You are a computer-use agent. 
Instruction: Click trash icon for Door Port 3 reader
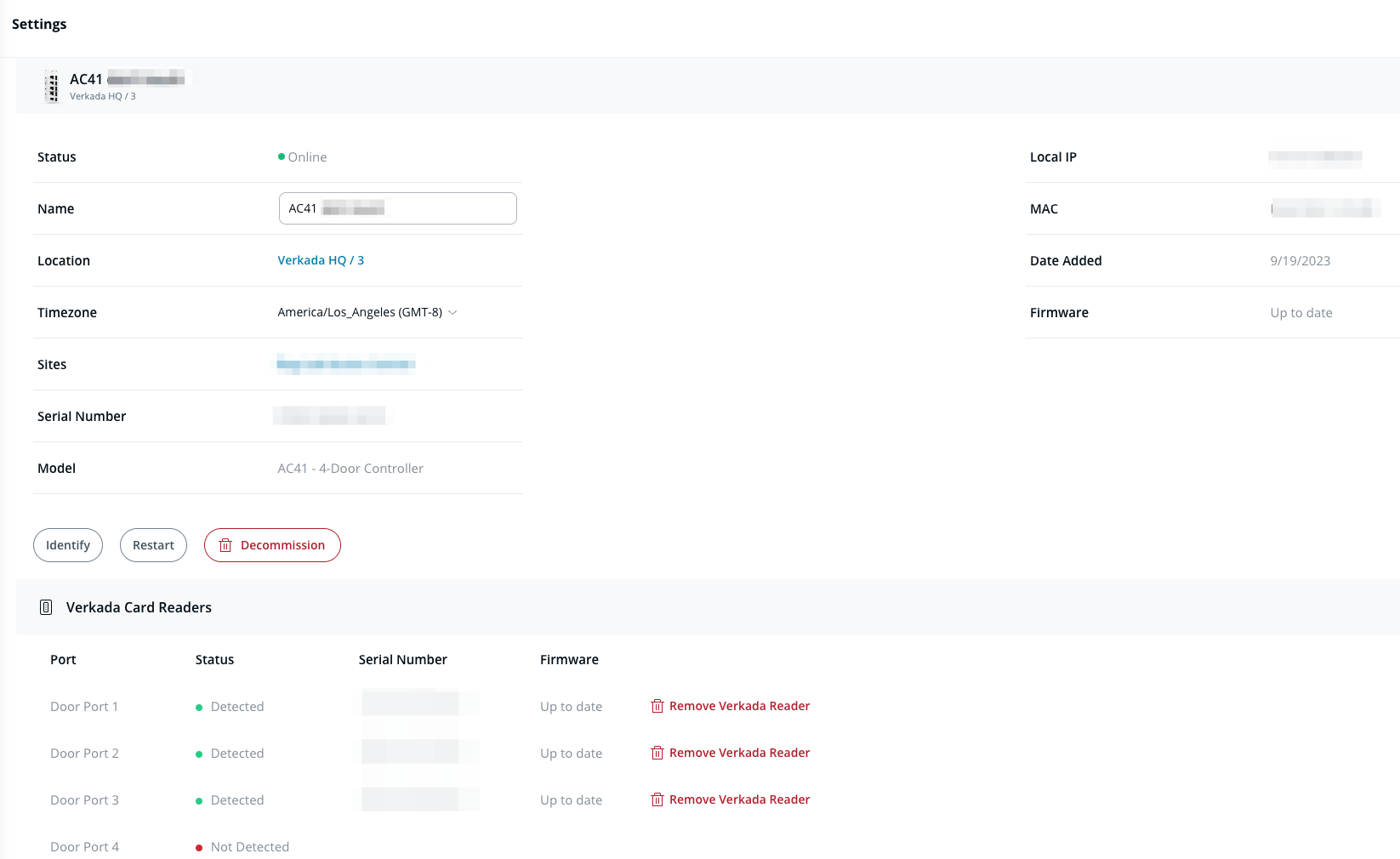click(x=657, y=799)
